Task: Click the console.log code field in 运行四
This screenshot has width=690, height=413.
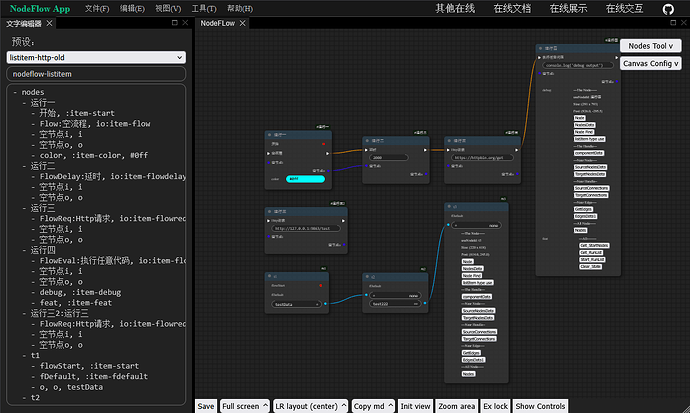Action: click(x=578, y=65)
